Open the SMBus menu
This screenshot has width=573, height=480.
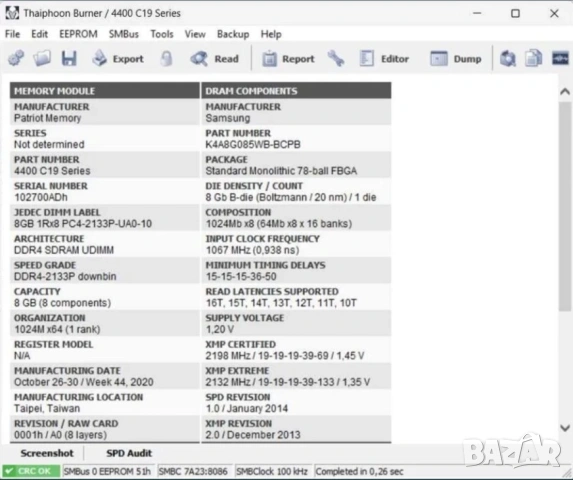coord(124,34)
